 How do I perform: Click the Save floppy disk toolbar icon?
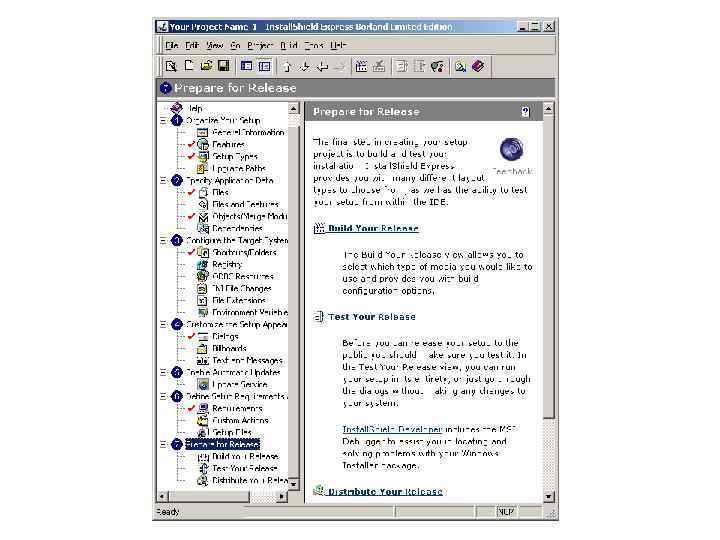[223, 66]
